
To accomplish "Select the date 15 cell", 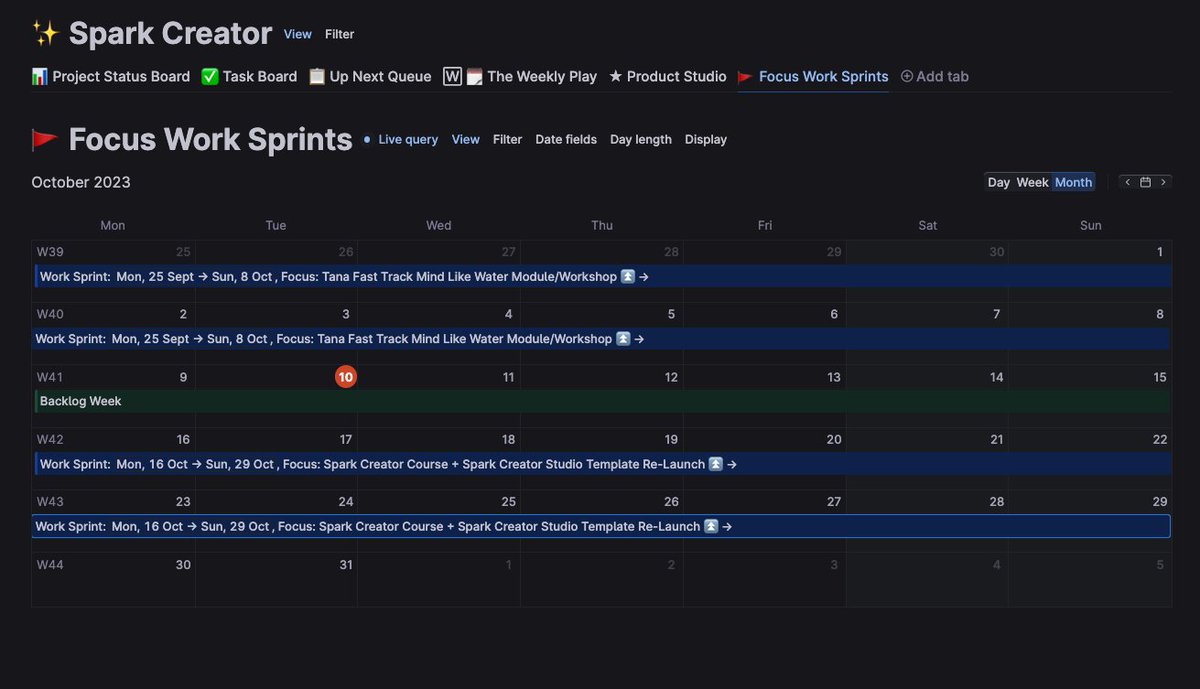I will click(1160, 377).
